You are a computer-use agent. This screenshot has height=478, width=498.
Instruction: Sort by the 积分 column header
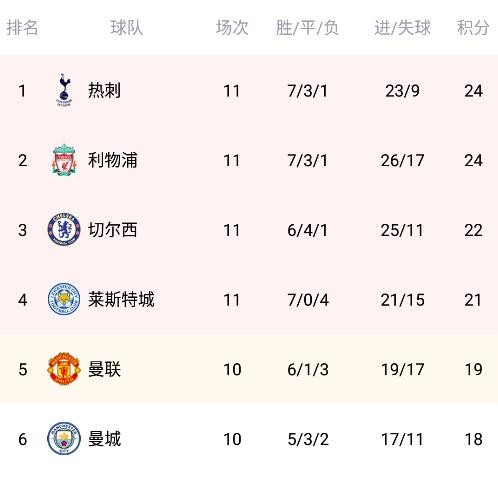[x=473, y=27]
